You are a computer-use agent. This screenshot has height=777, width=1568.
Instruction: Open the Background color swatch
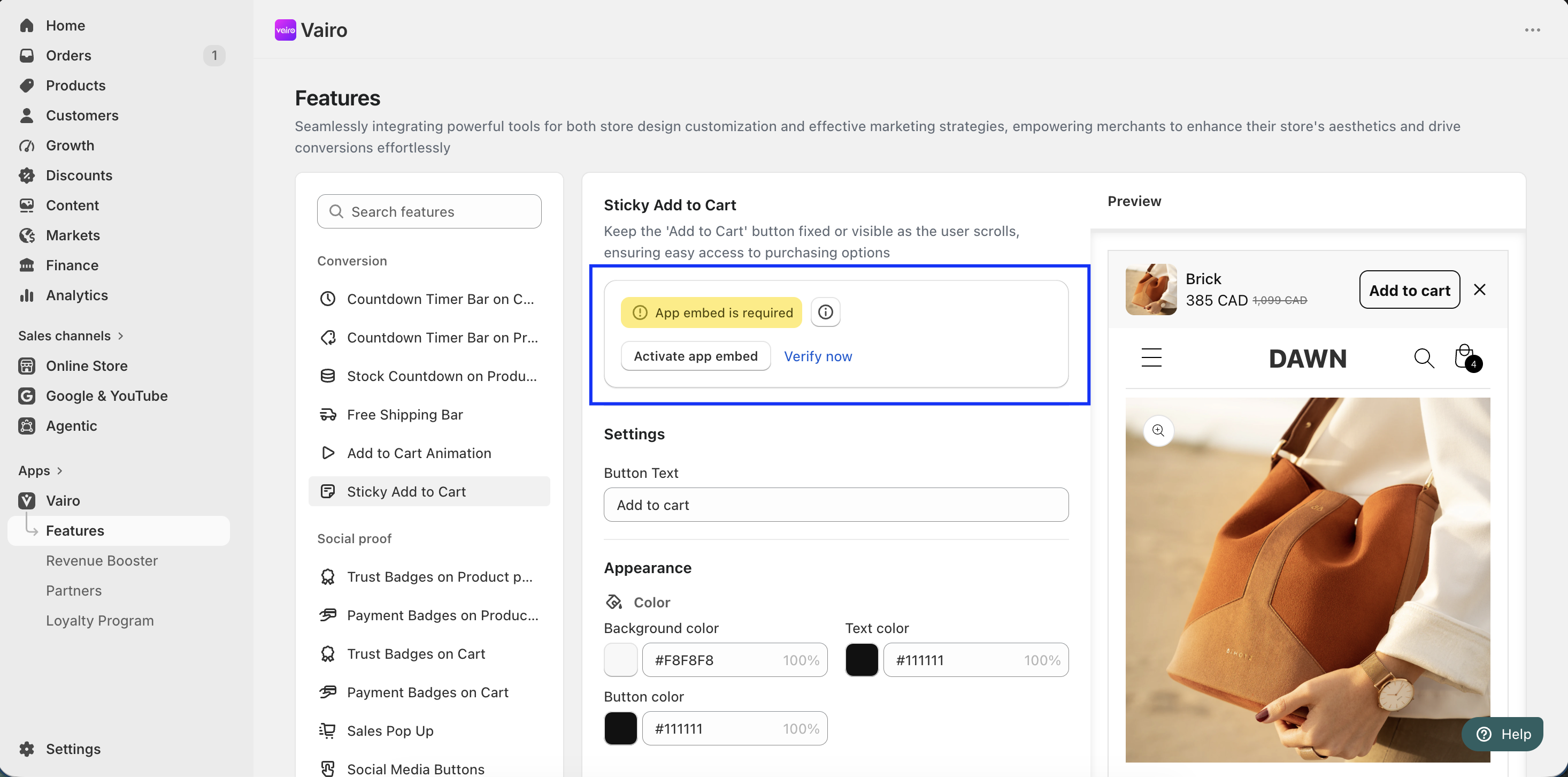(x=620, y=659)
